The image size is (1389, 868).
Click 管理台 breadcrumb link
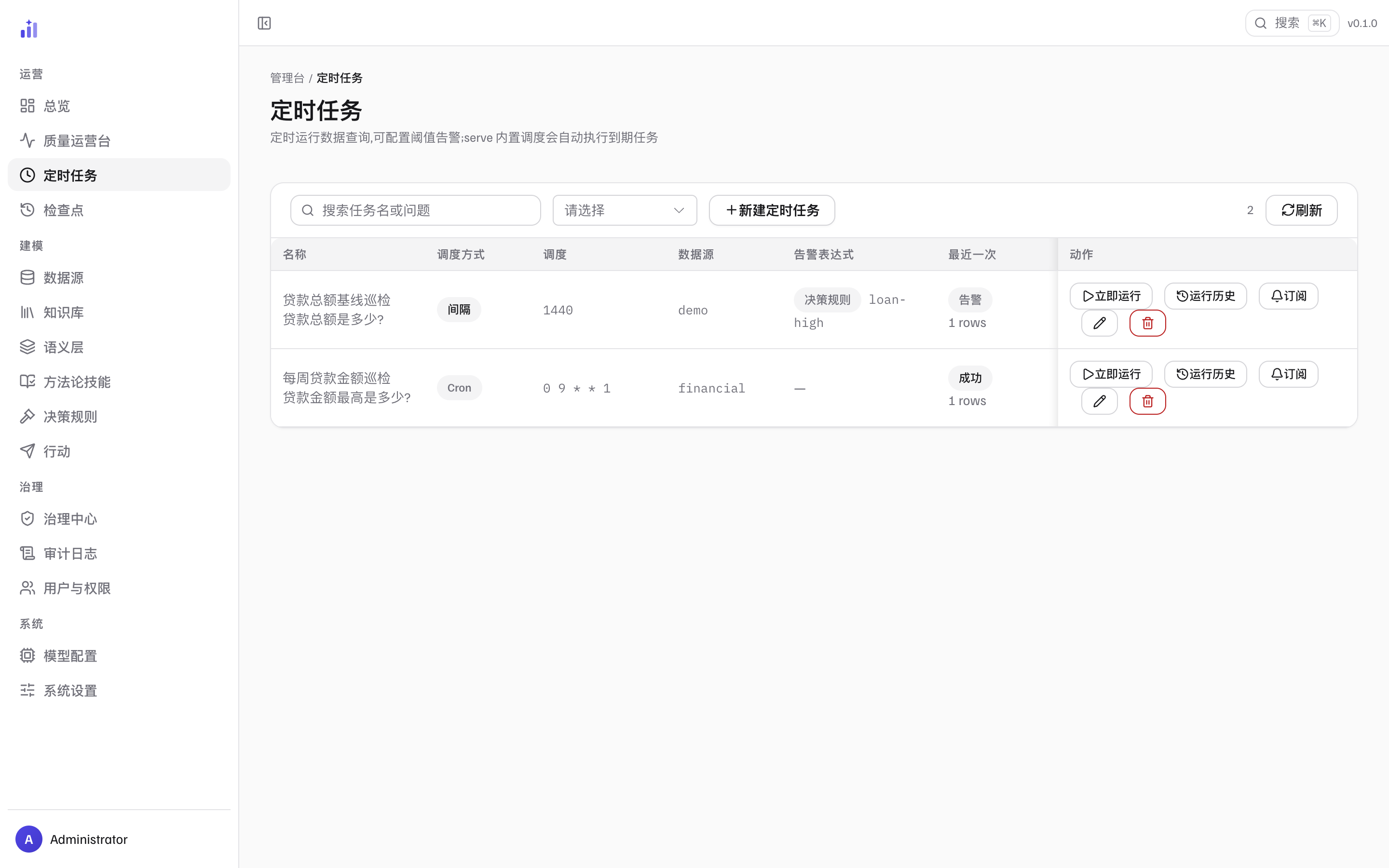(x=287, y=78)
